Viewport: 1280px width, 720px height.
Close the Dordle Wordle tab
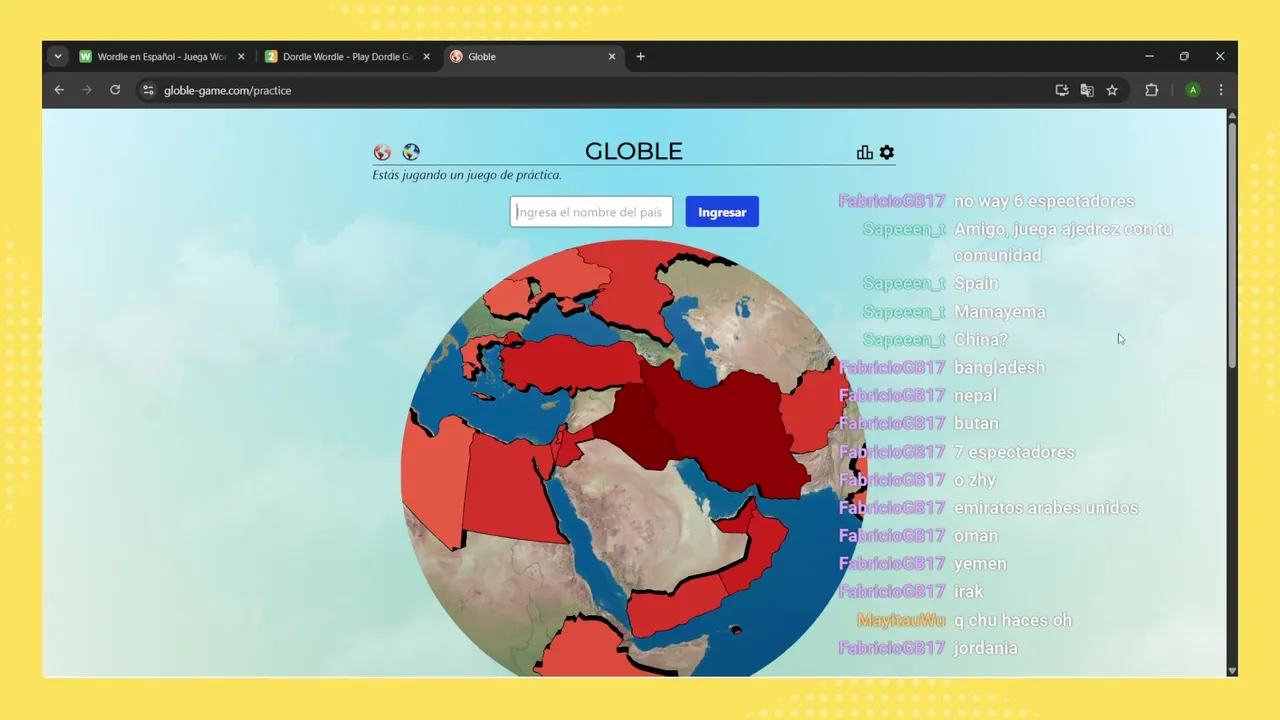[x=427, y=57]
